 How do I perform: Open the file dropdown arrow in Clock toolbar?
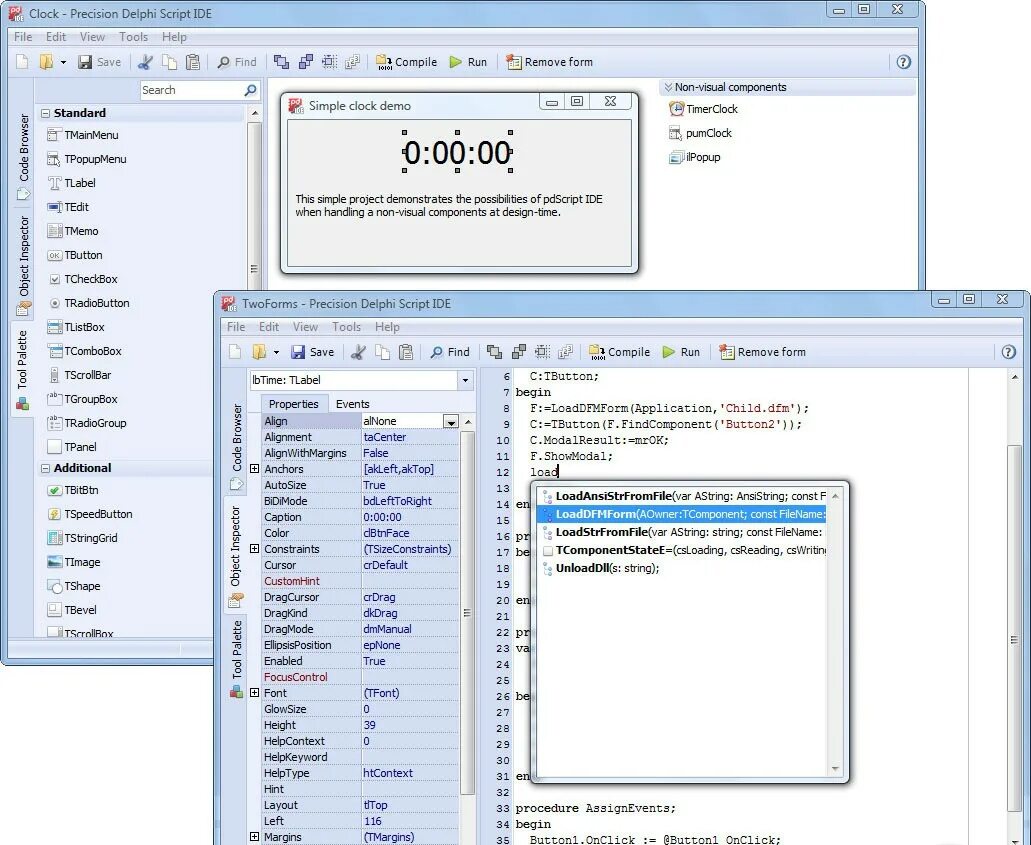[x=63, y=62]
